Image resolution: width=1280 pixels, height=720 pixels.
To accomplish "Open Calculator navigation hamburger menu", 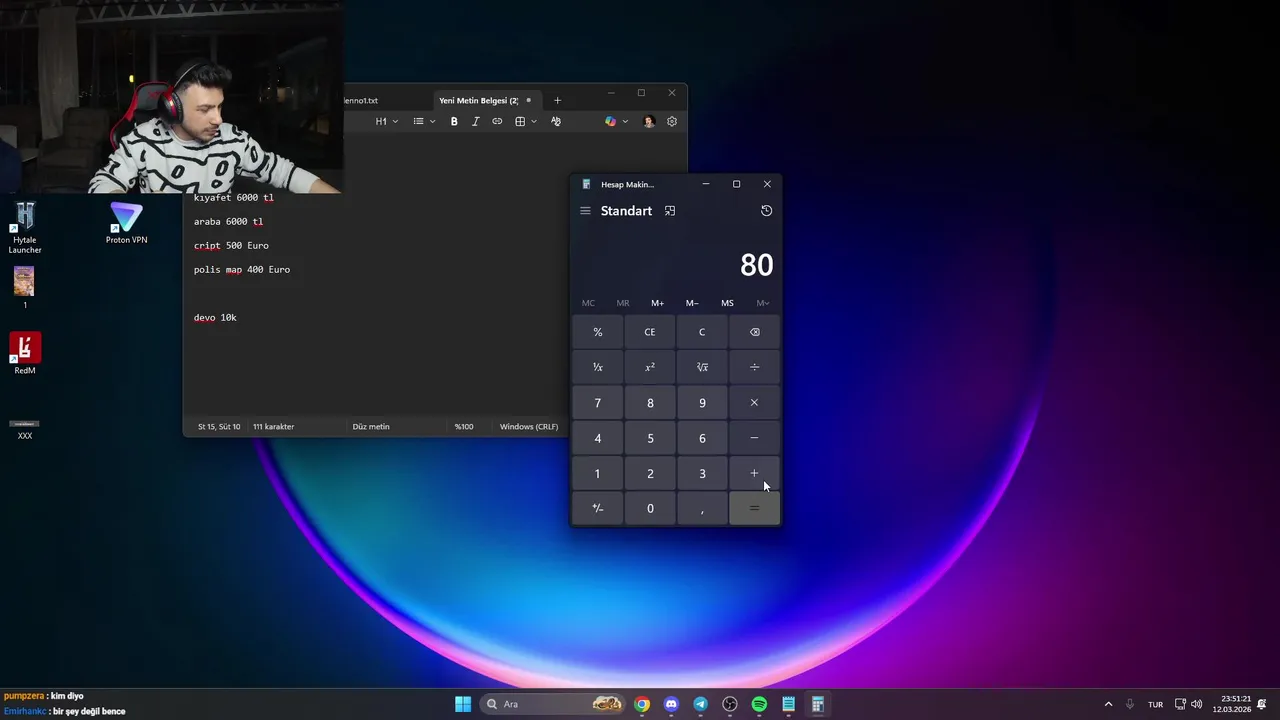I will (585, 211).
